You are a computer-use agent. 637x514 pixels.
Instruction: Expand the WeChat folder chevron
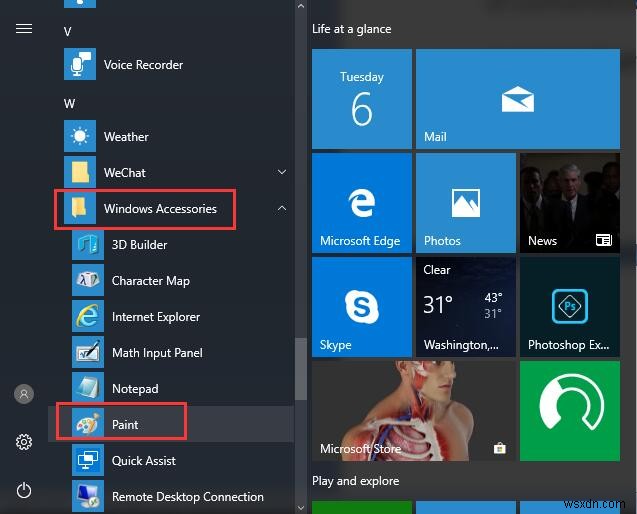tap(282, 172)
